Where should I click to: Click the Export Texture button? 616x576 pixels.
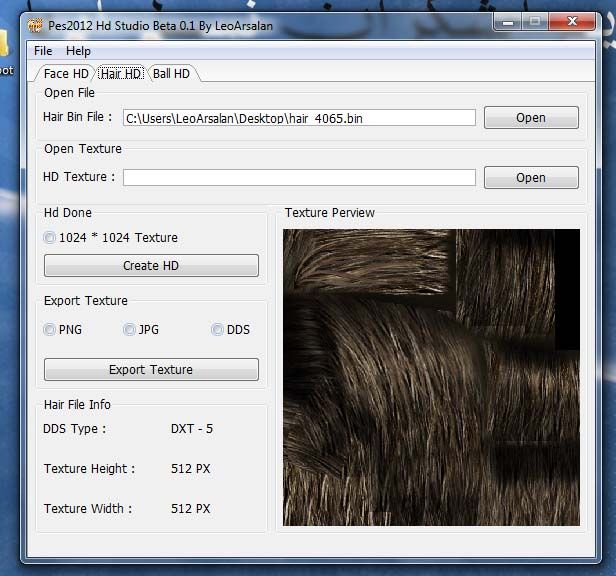(151, 370)
